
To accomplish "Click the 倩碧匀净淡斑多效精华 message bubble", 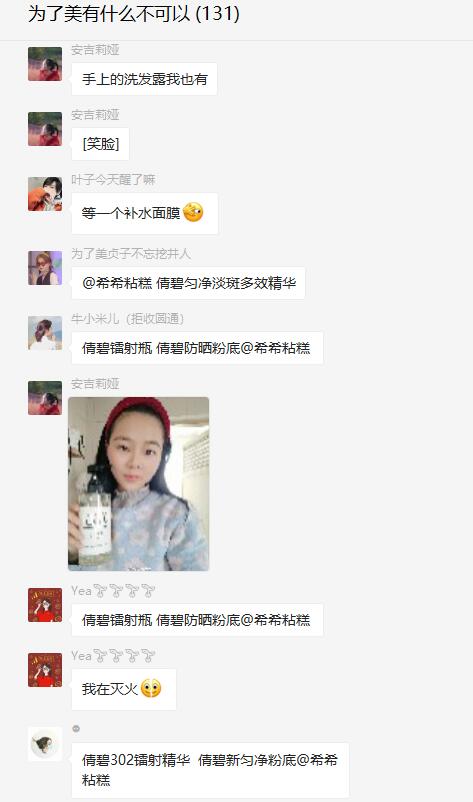I will 188,283.
